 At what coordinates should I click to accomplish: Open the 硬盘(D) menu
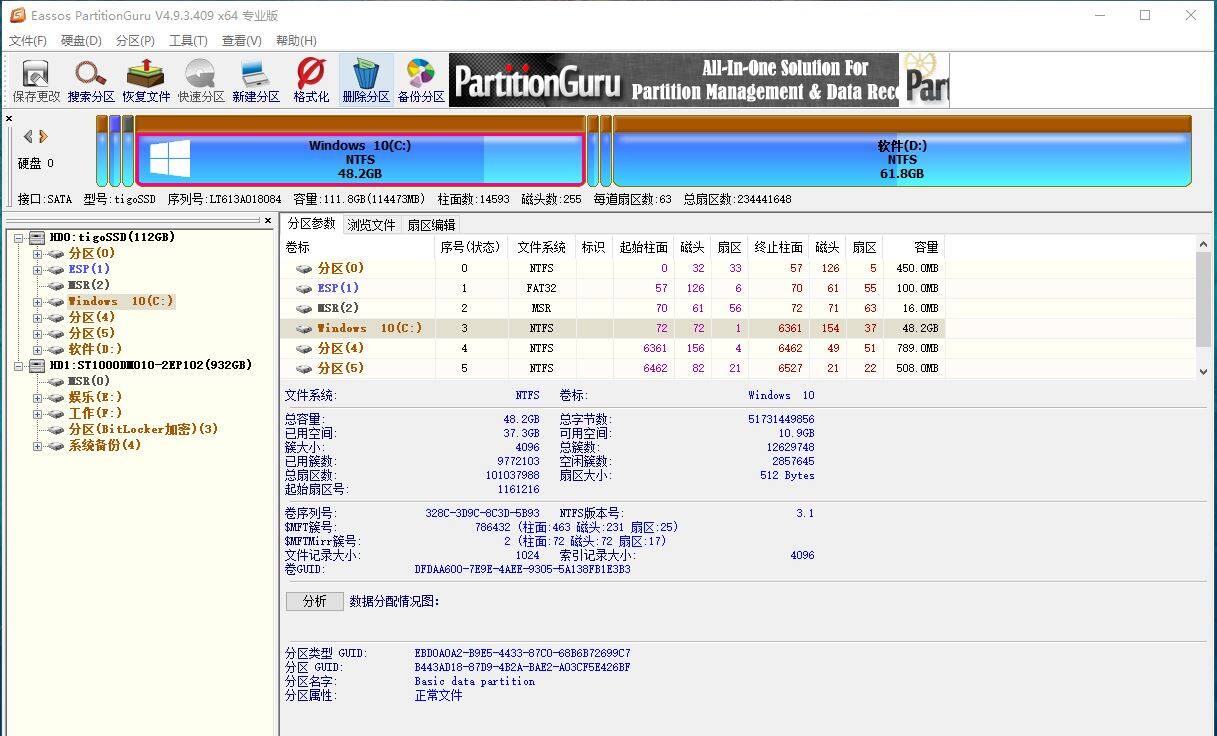click(81, 41)
